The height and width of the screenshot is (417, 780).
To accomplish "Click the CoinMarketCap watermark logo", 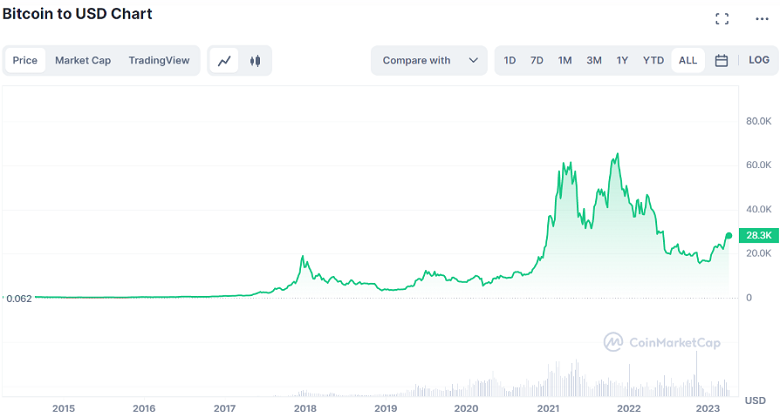I will point(663,342).
